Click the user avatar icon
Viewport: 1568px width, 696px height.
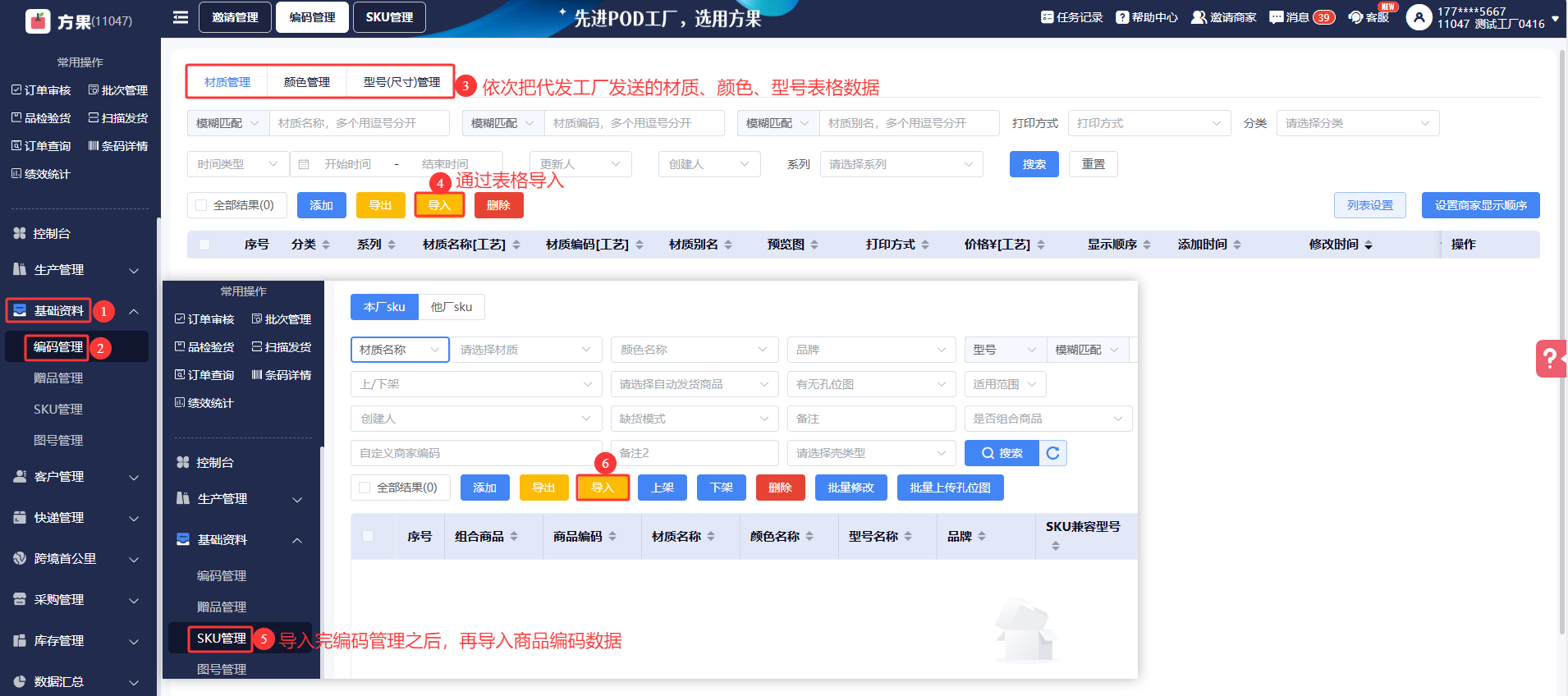click(x=1419, y=17)
